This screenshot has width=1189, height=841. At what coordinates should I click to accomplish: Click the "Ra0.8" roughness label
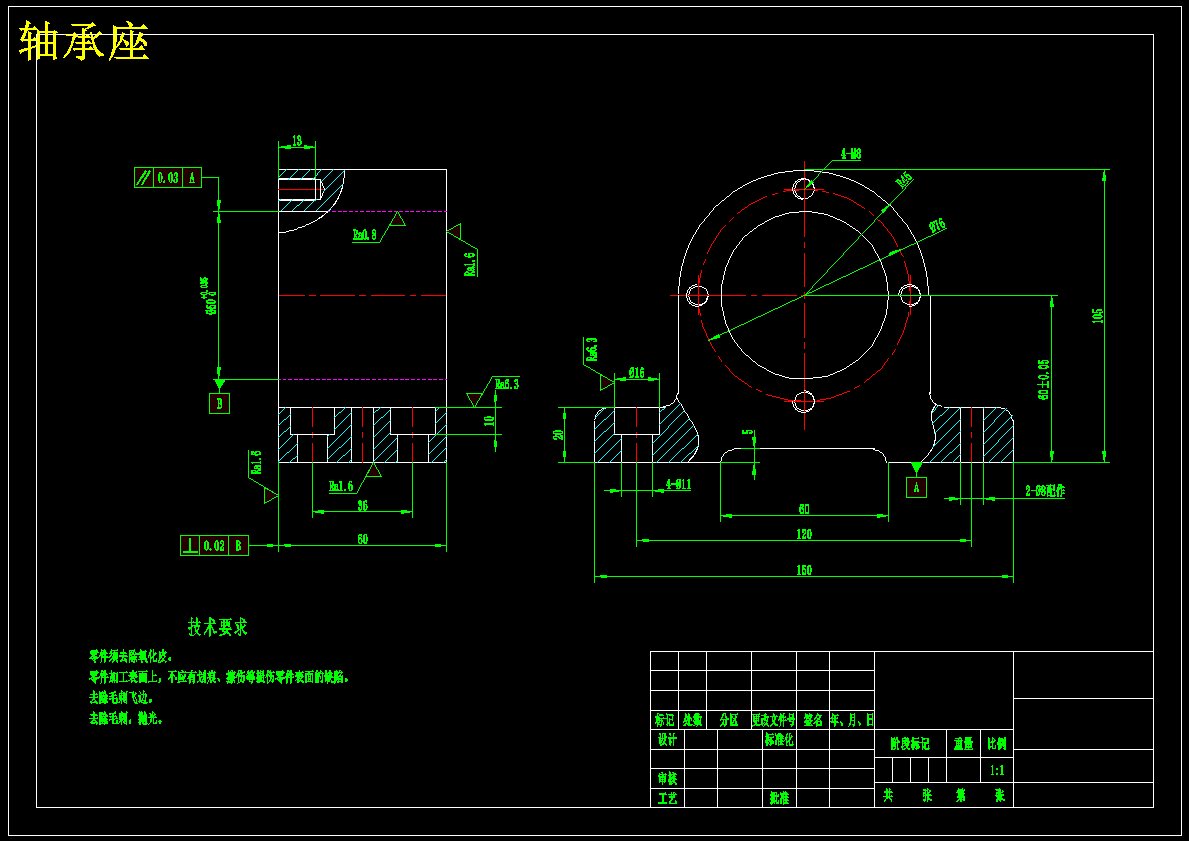click(365, 235)
